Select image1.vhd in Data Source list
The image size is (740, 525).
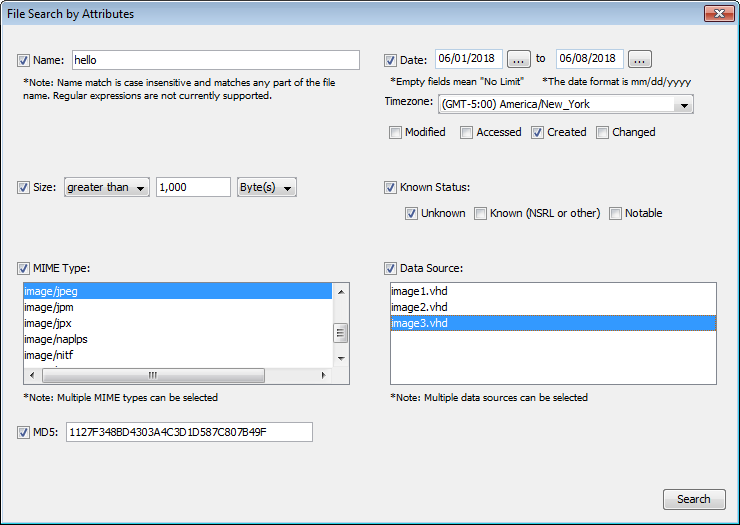[x=419, y=291]
